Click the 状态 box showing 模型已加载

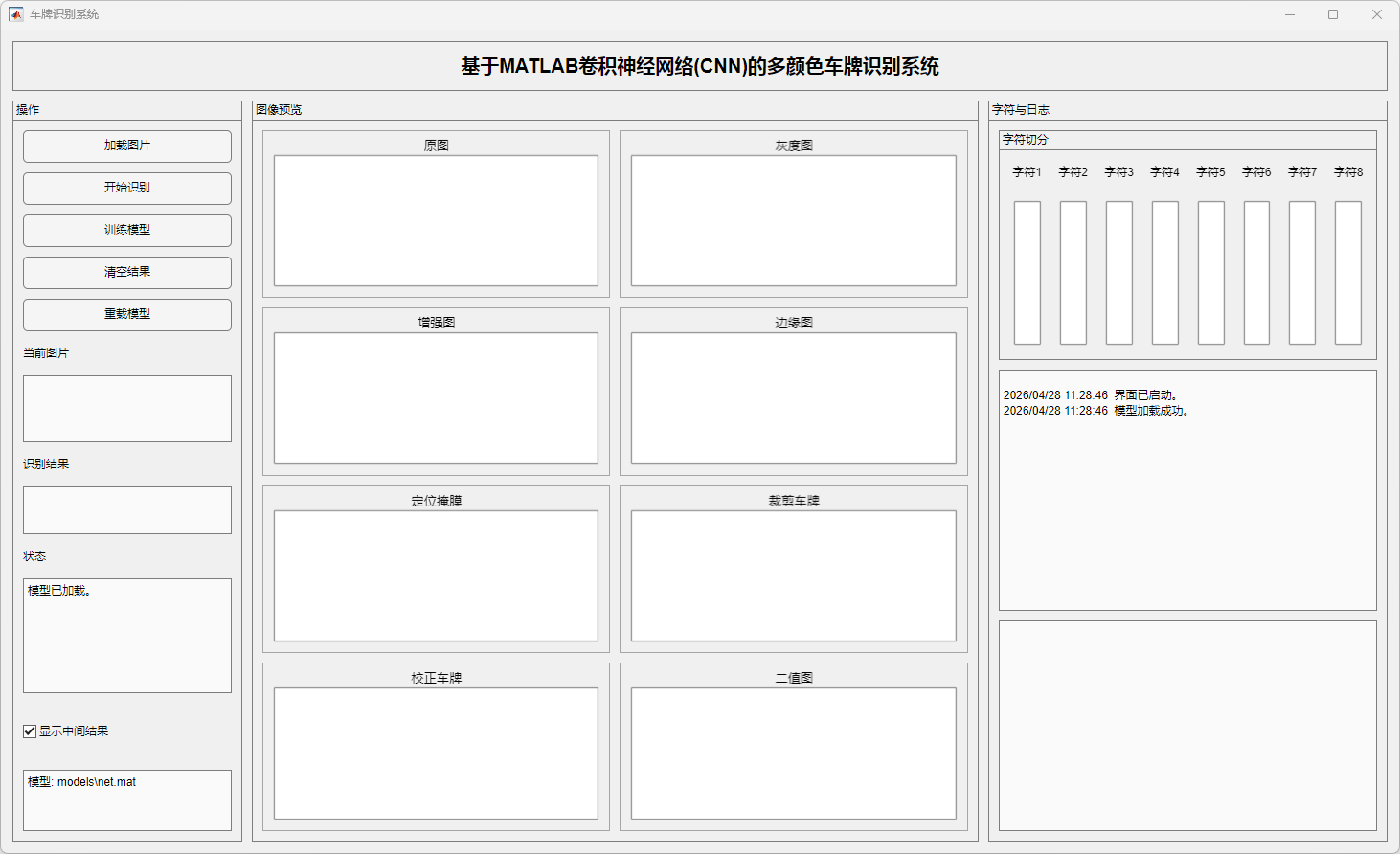pyautogui.click(x=127, y=635)
